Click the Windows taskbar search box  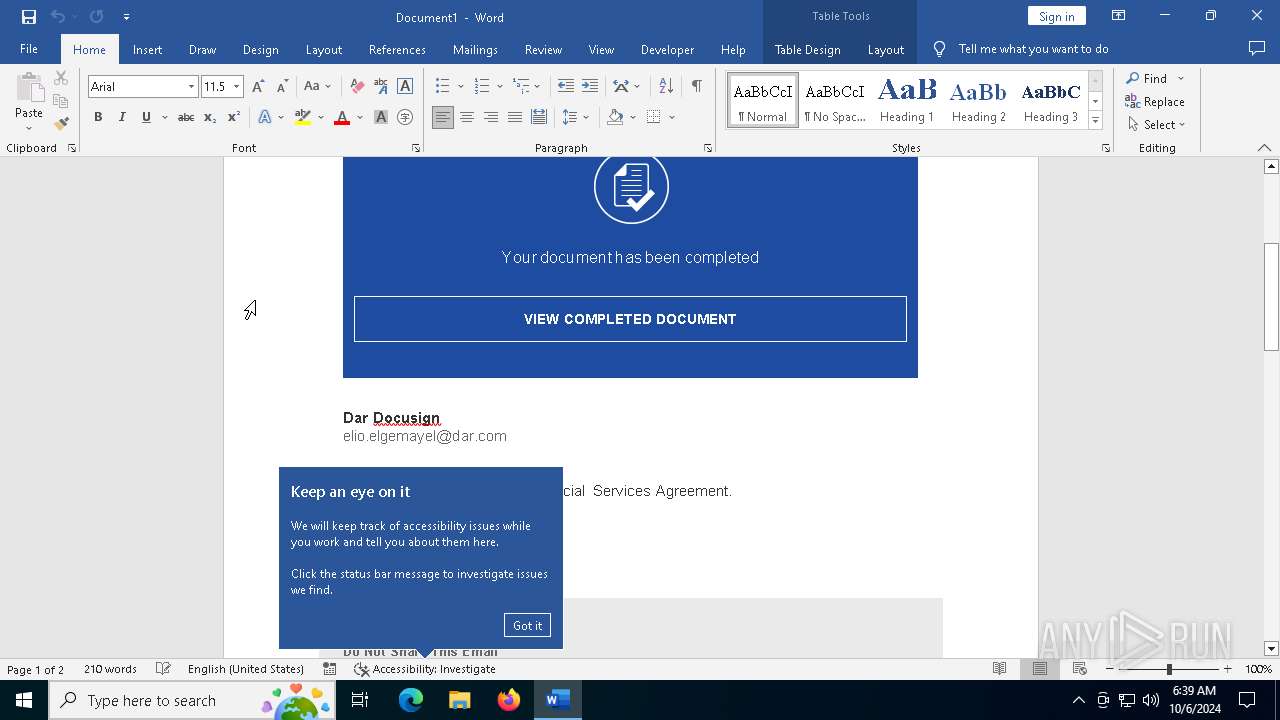click(x=191, y=700)
